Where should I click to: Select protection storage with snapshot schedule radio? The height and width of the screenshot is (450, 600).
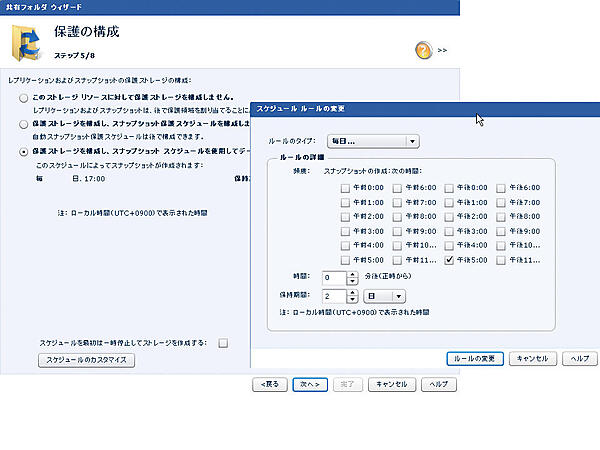pyautogui.click(x=24, y=152)
